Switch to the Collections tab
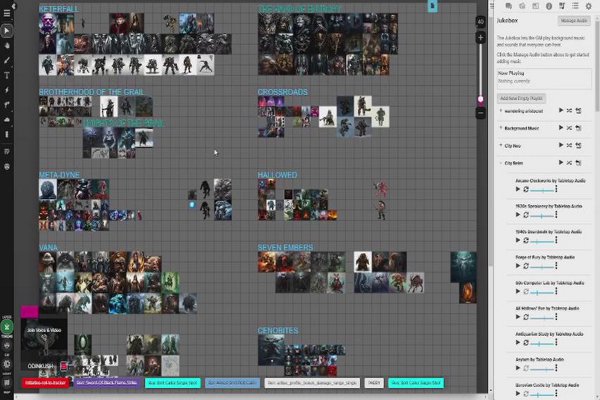This screenshot has width=600, height=400. (x=575, y=6)
